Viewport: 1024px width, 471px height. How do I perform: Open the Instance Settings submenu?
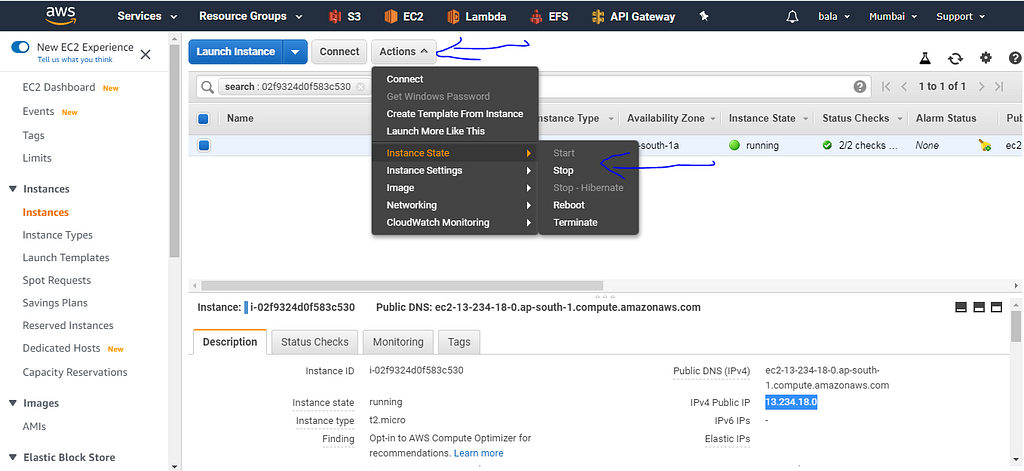click(455, 171)
